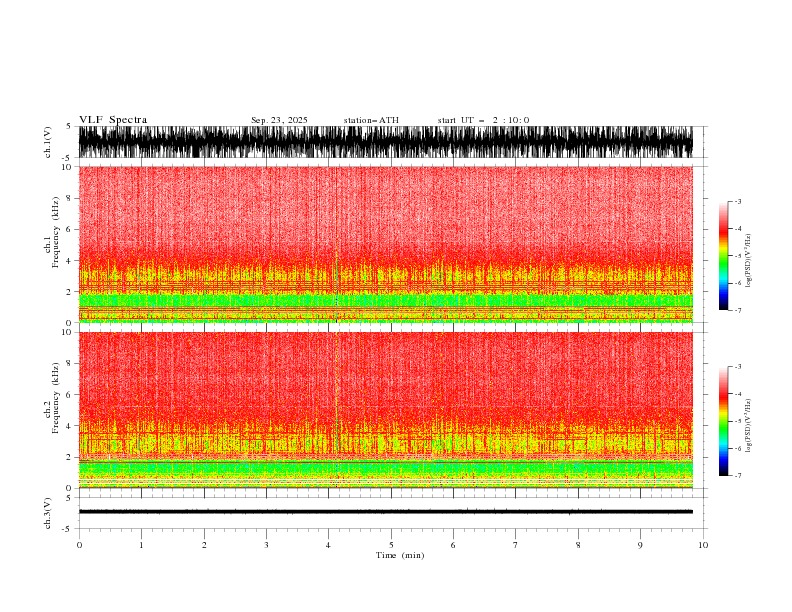This screenshot has height=612, width=792.
Task: Click the date 'Sep. 23, 2025'
Action: click(x=279, y=120)
